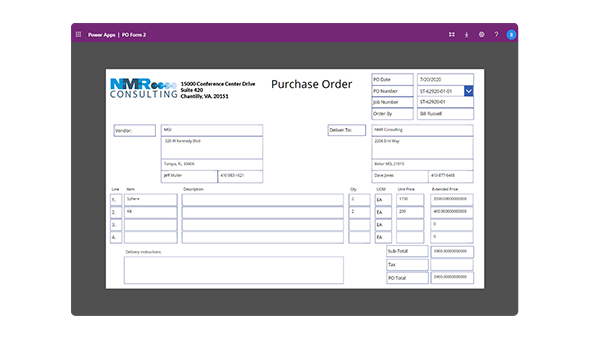The image size is (590, 360).
Task: Click the Job Number value field
Action: tap(445, 102)
